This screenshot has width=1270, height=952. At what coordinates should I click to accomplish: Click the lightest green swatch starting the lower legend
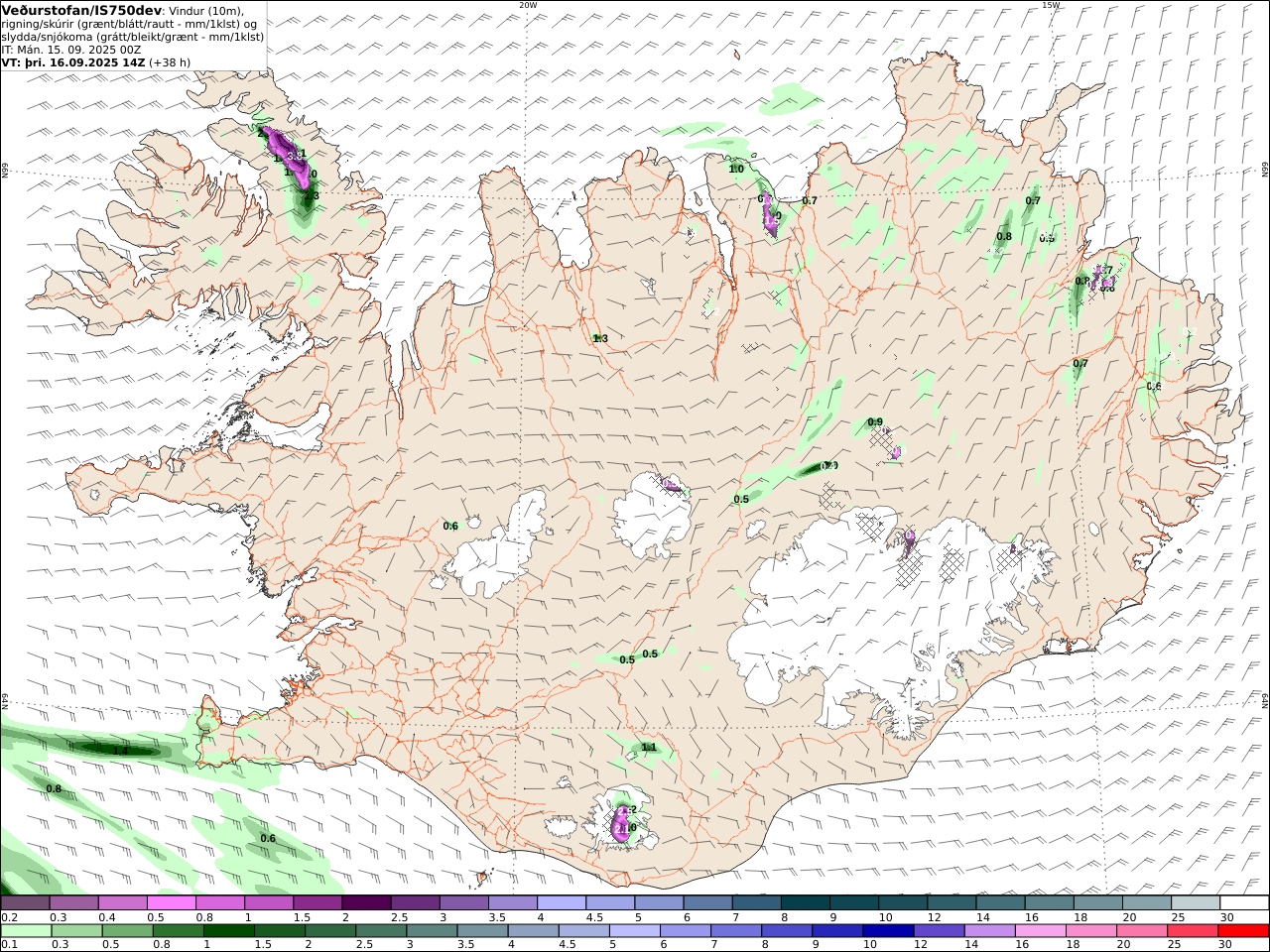click(x=26, y=931)
